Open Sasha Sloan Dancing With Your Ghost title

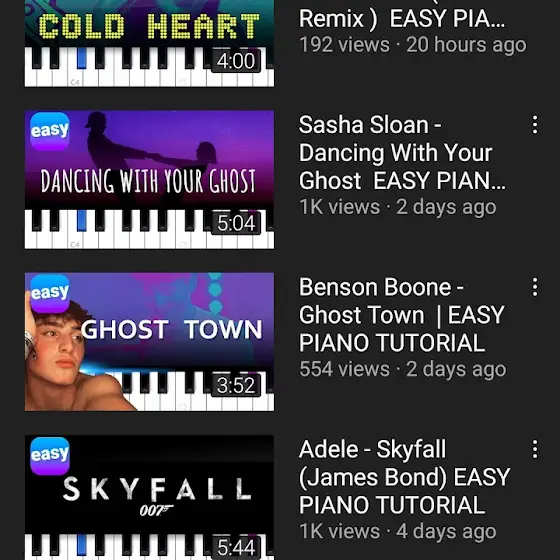(402, 152)
